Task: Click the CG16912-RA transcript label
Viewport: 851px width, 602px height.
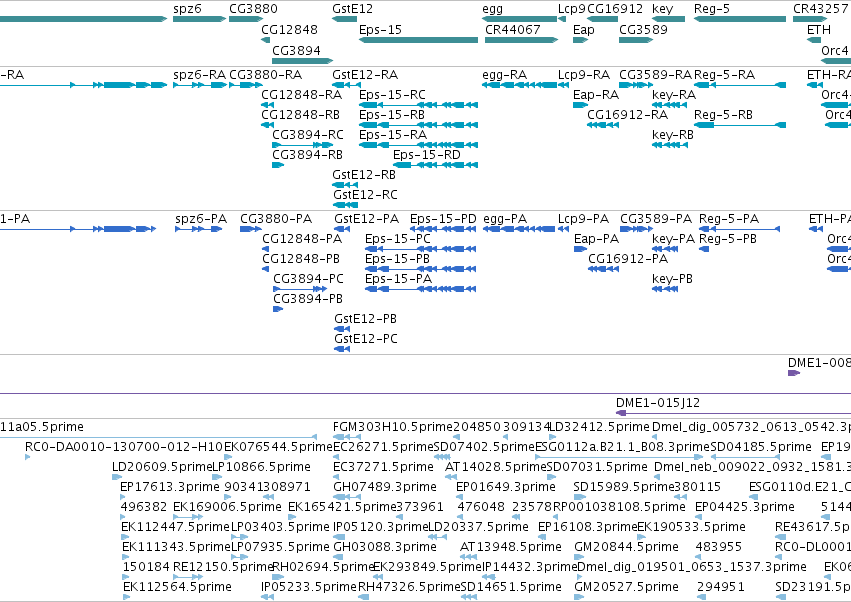Action: [x=627, y=115]
